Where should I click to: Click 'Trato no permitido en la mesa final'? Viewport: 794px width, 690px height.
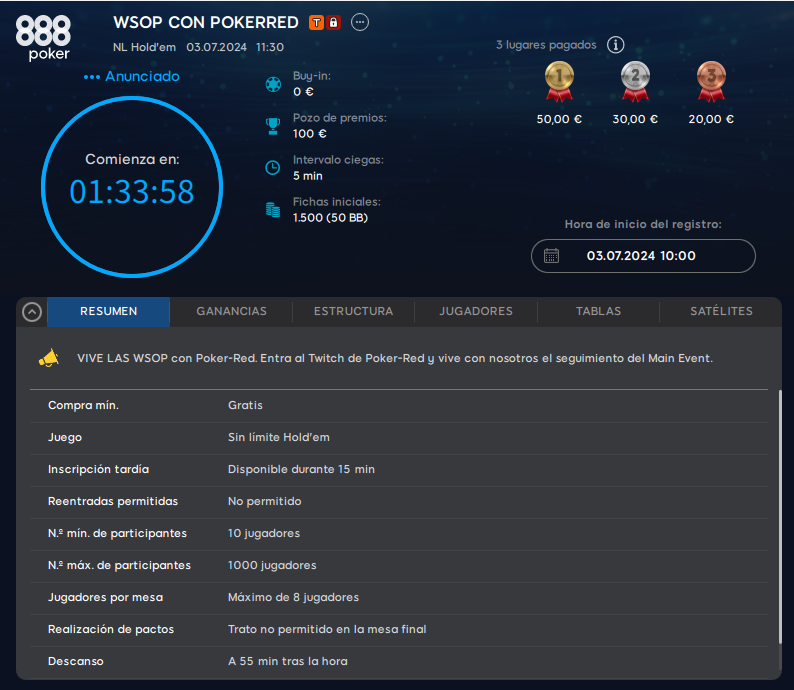327,629
